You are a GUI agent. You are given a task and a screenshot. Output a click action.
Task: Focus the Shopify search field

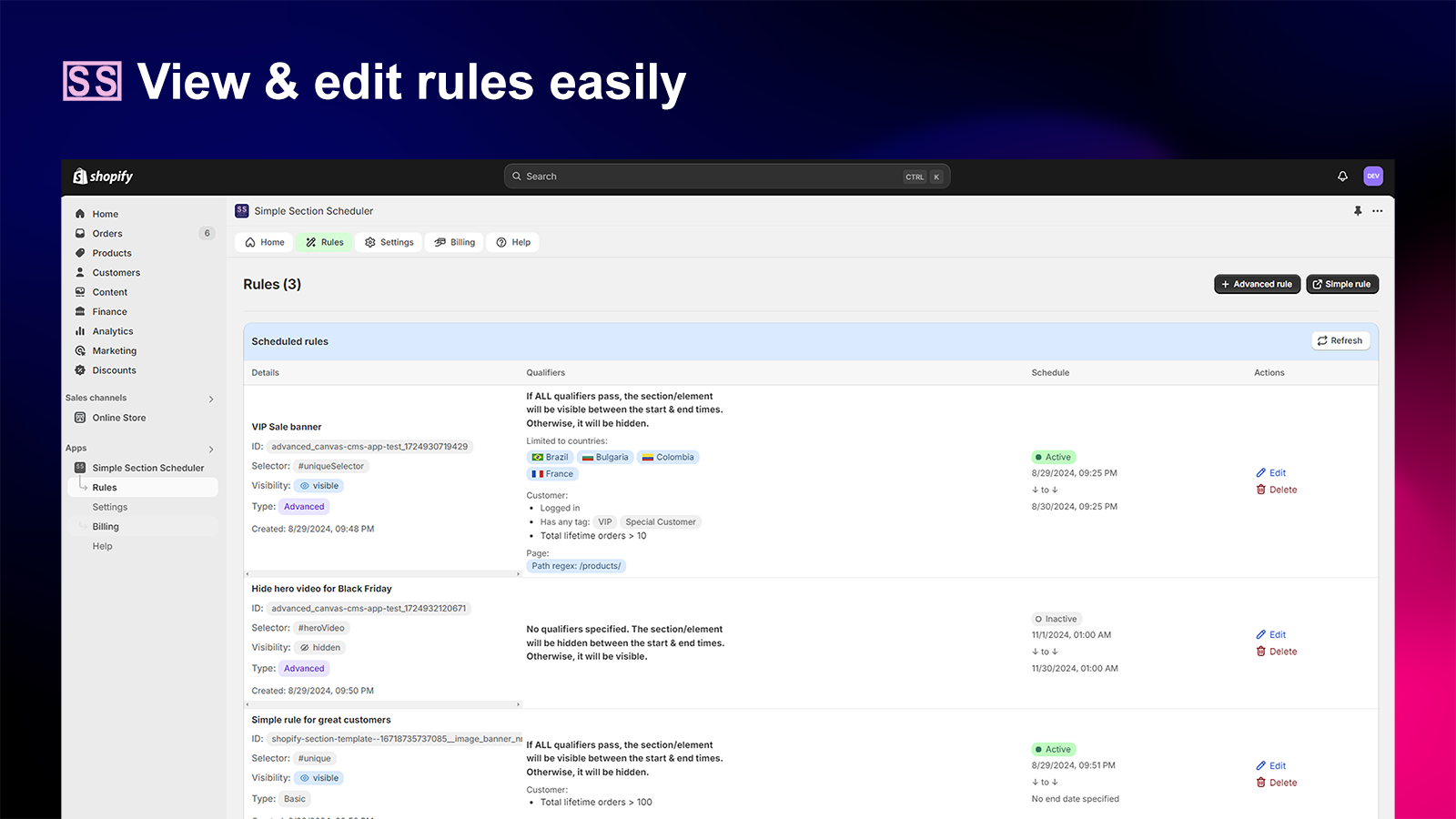[x=727, y=177]
